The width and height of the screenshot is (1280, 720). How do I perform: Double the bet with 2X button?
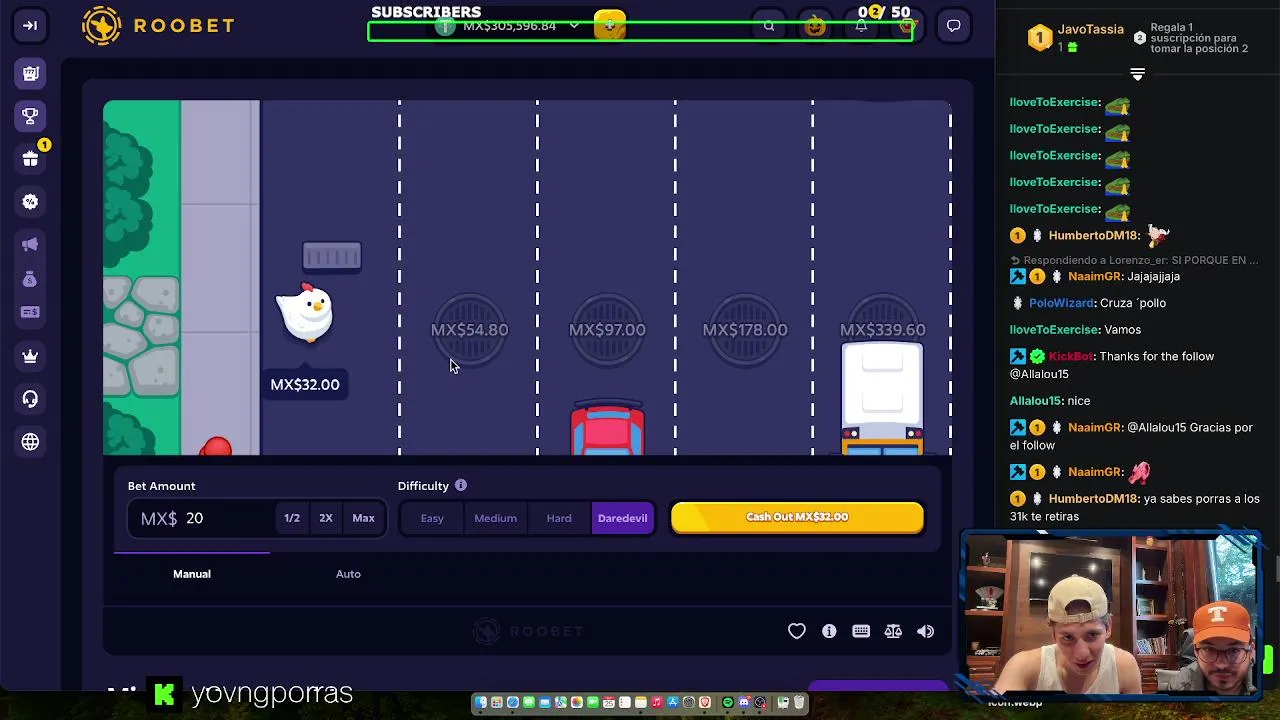[x=326, y=518]
